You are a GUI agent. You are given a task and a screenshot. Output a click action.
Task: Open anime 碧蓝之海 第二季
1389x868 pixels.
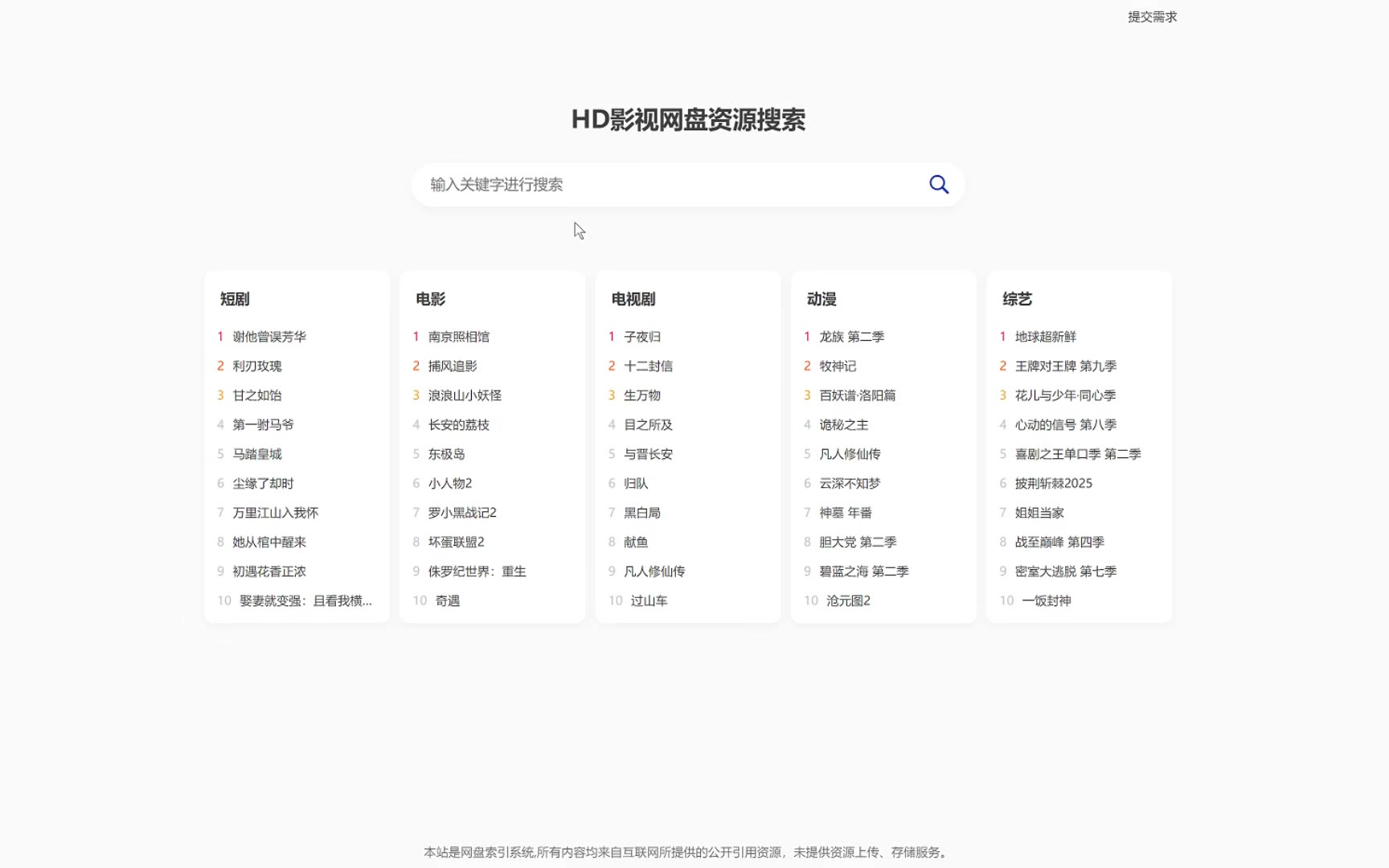pos(864,571)
